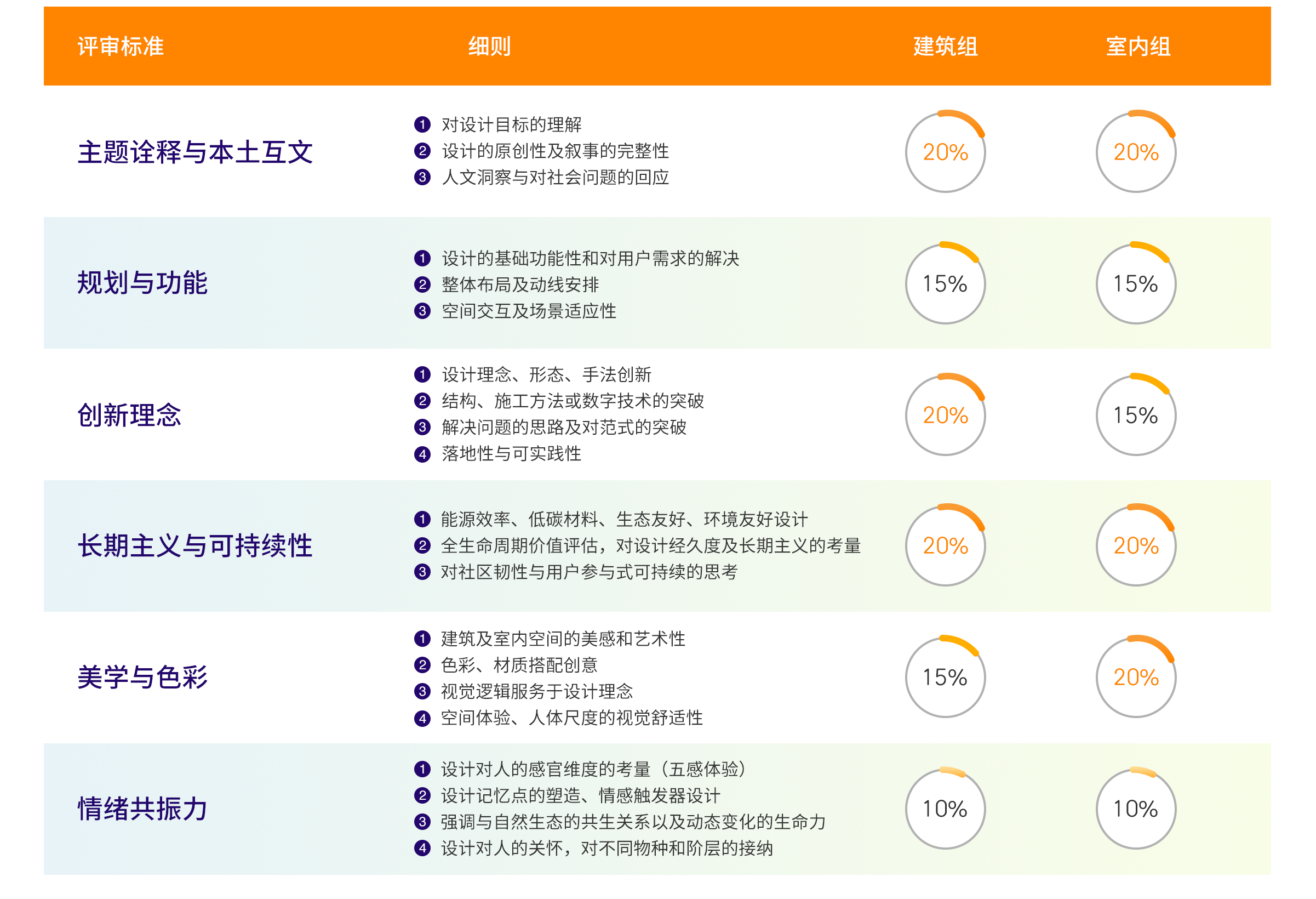Click the 建筑组 15% progress ring for 美学与色彩
The height and width of the screenshot is (899, 1316).
[x=945, y=677]
